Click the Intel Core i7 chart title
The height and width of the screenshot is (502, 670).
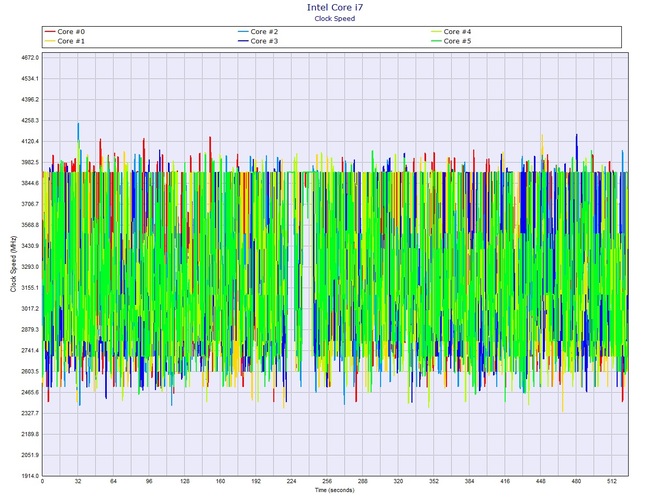[335, 7]
